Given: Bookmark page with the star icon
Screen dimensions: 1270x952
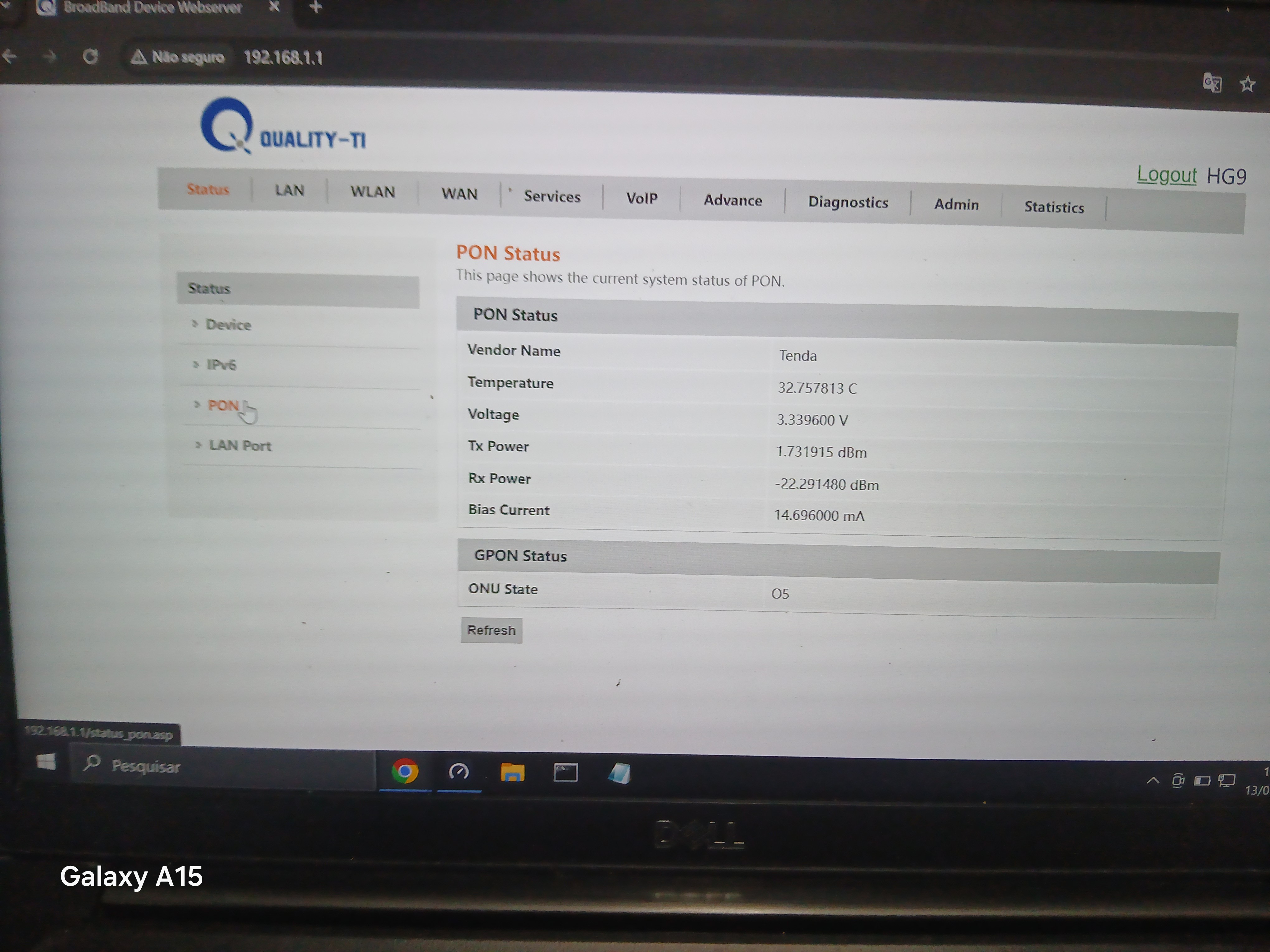Looking at the screenshot, I should pyautogui.click(x=1247, y=84).
